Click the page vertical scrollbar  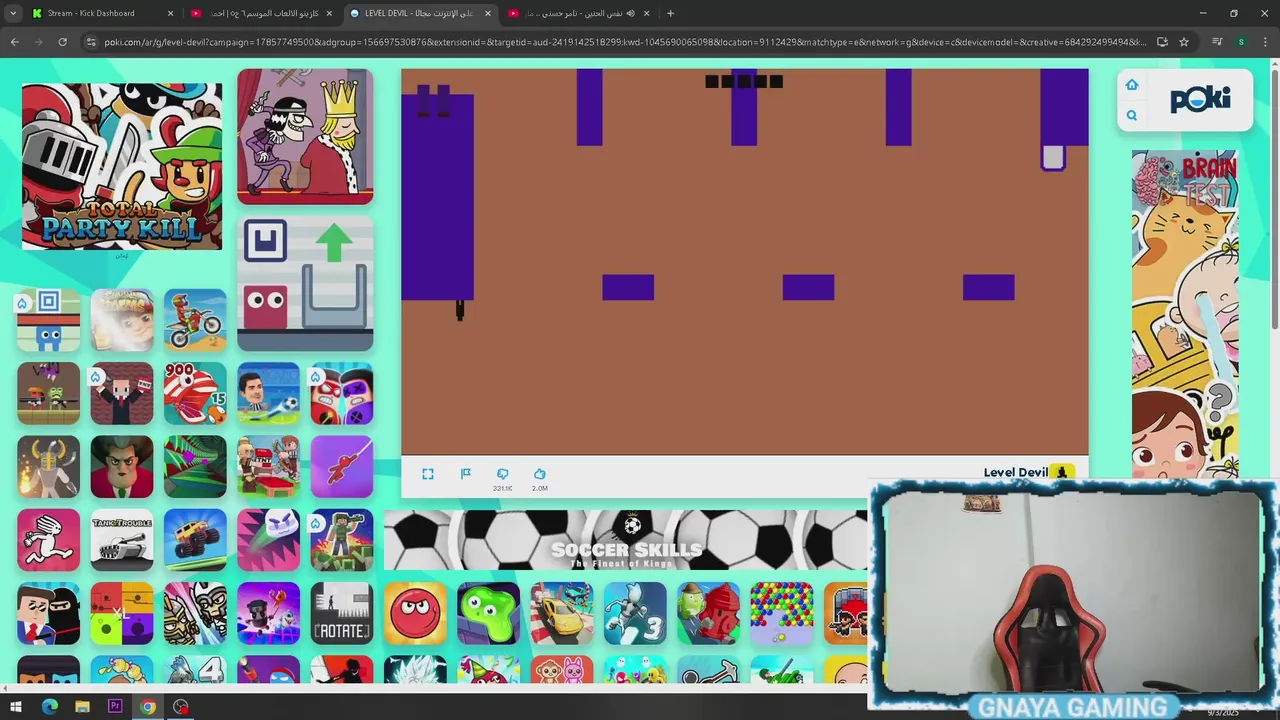1274,200
